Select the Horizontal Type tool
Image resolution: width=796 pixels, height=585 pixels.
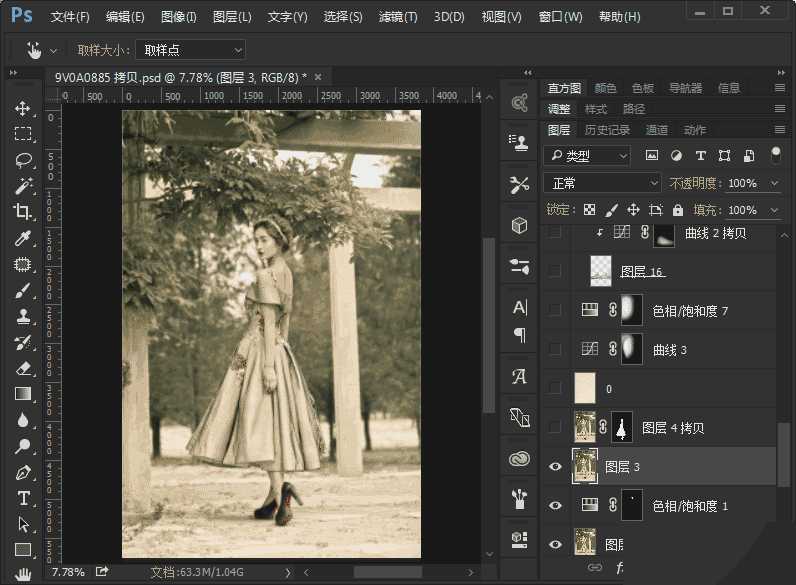(x=22, y=498)
